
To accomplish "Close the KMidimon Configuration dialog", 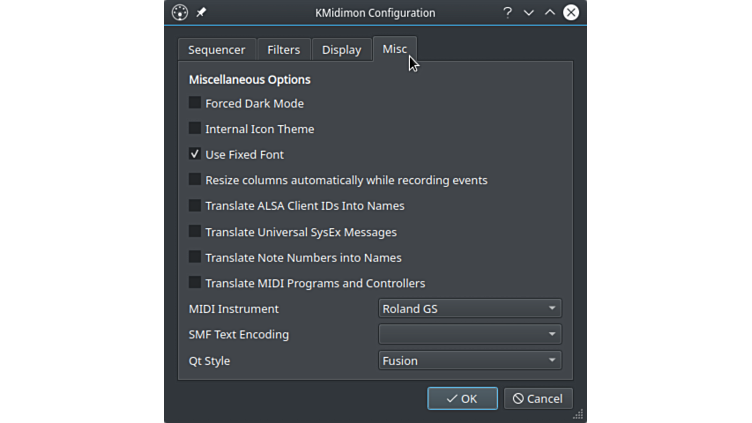I will 571,13.
